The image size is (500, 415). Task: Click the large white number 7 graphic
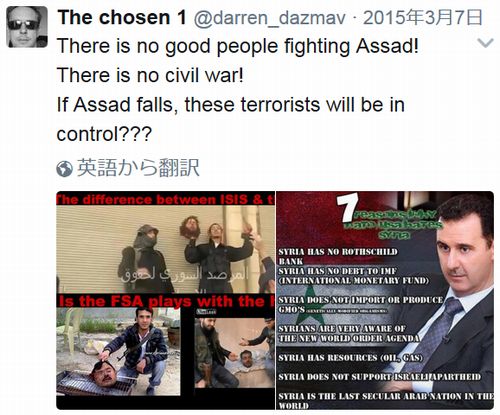pos(347,208)
